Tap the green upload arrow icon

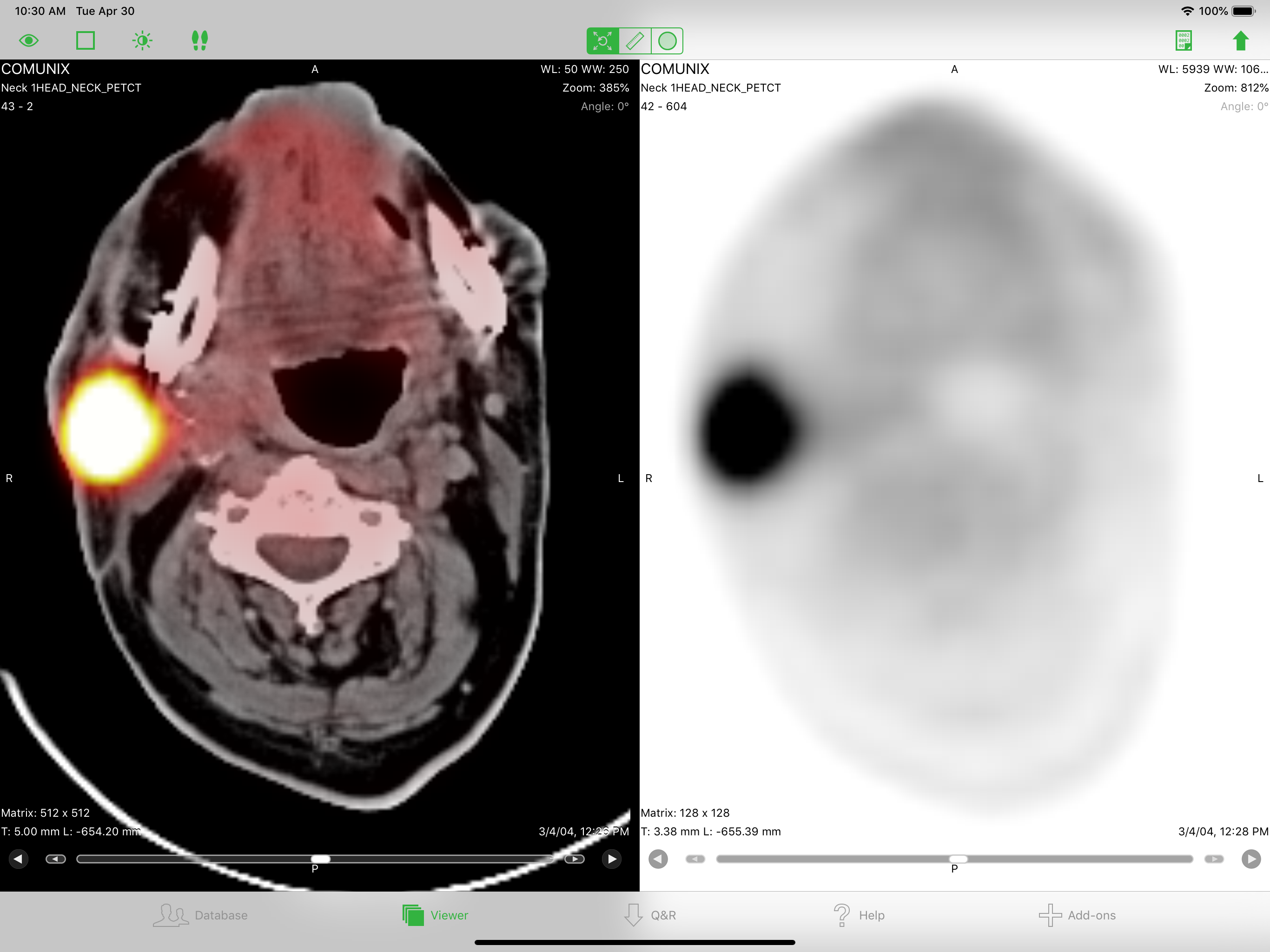point(1241,41)
